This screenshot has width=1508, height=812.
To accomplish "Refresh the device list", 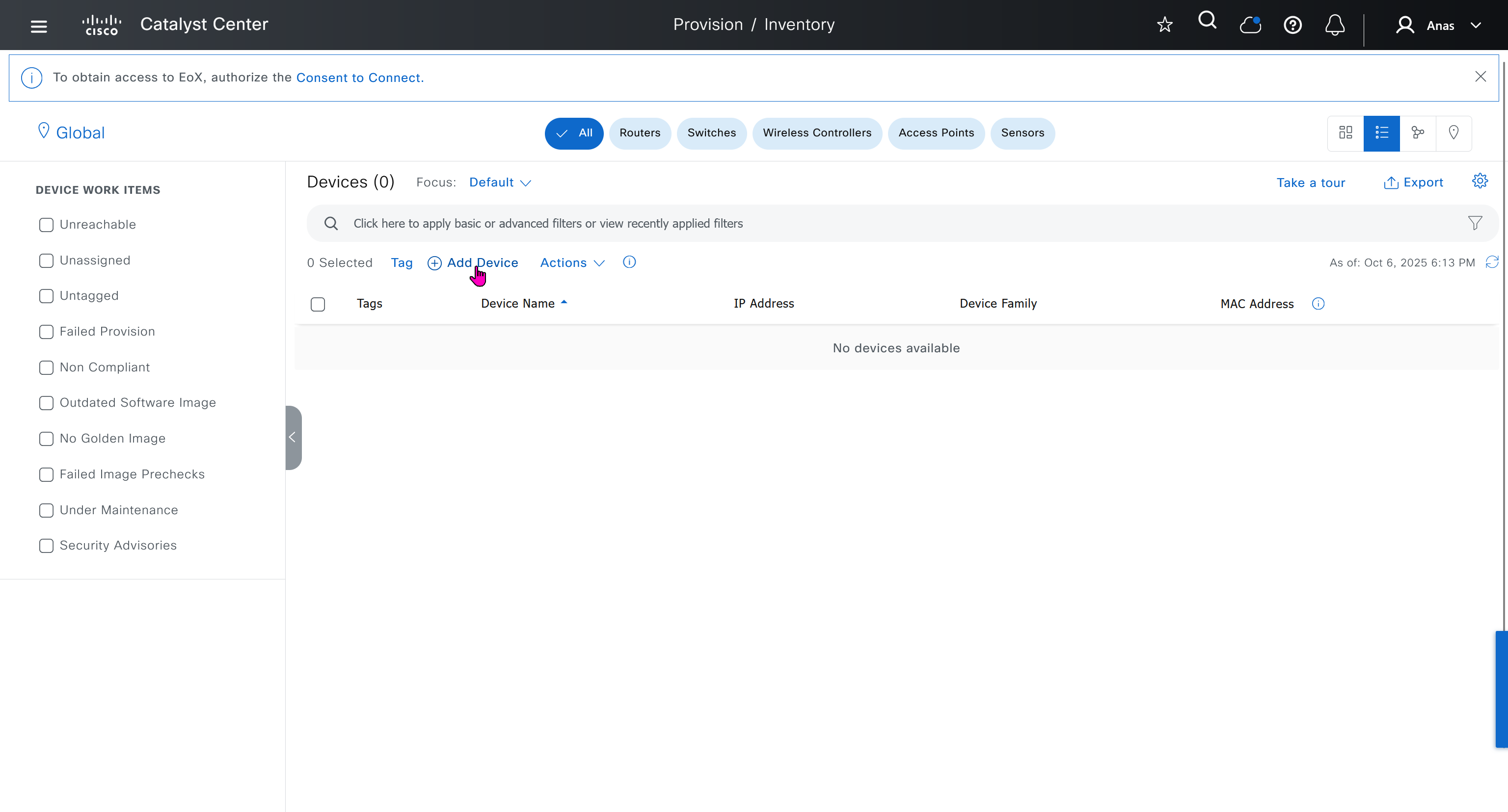I will [1492, 262].
